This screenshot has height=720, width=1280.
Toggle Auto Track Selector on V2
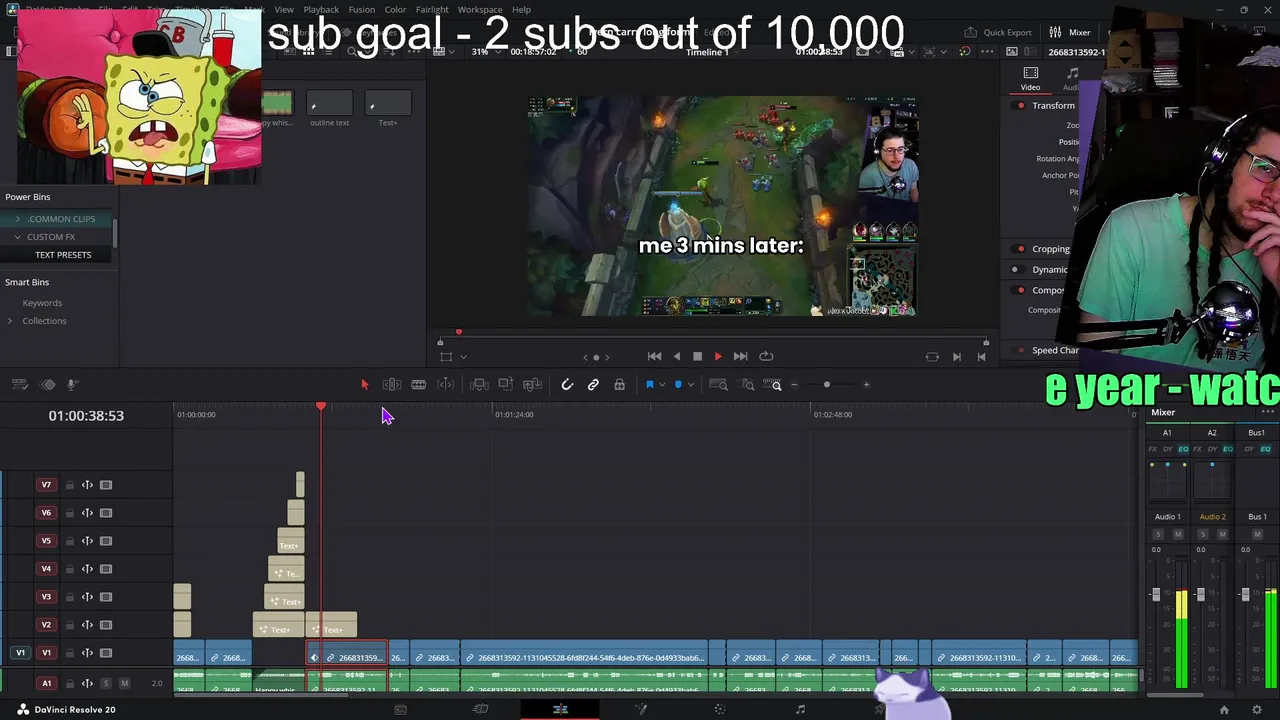87,625
